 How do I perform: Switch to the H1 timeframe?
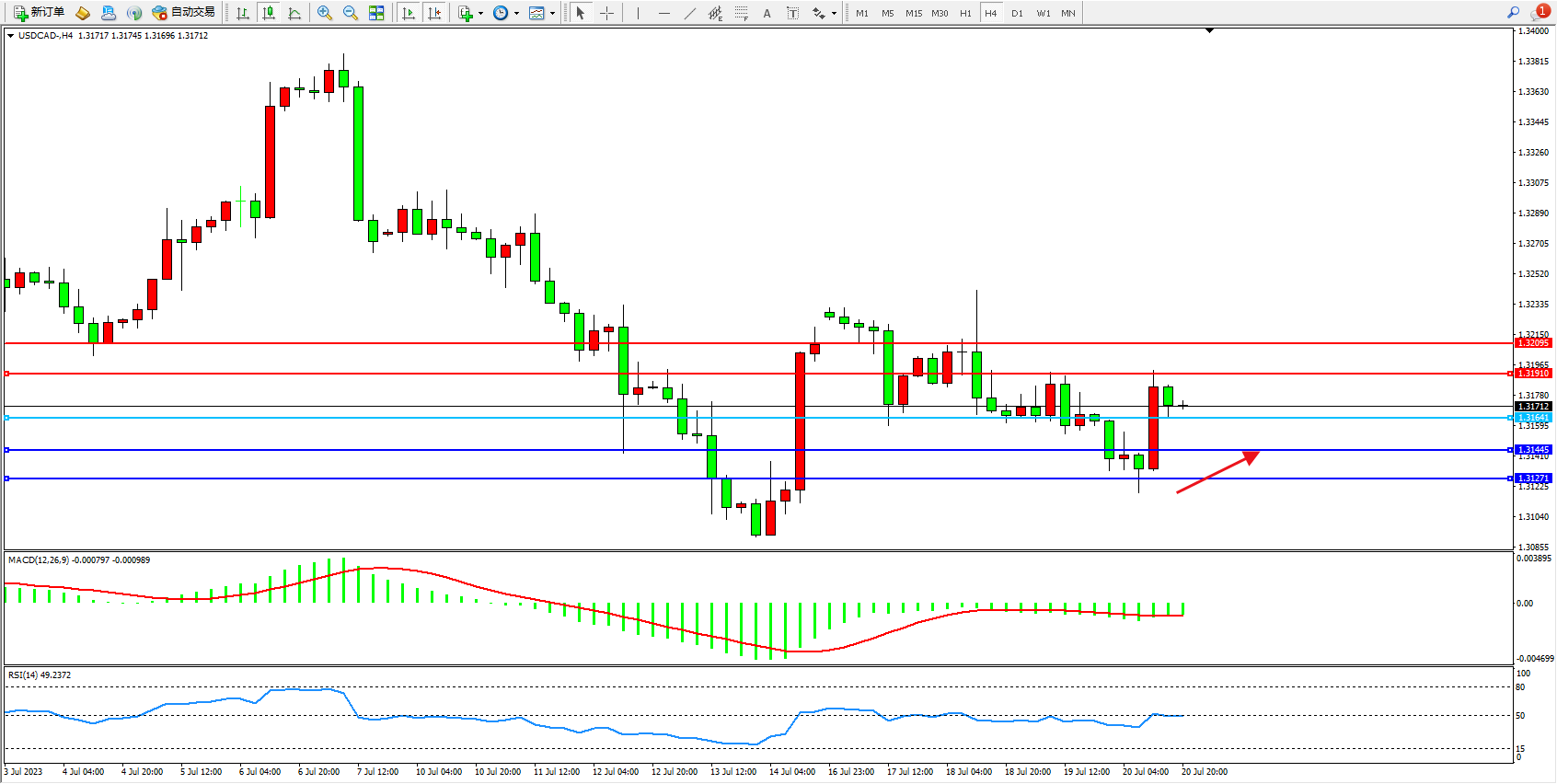click(965, 13)
